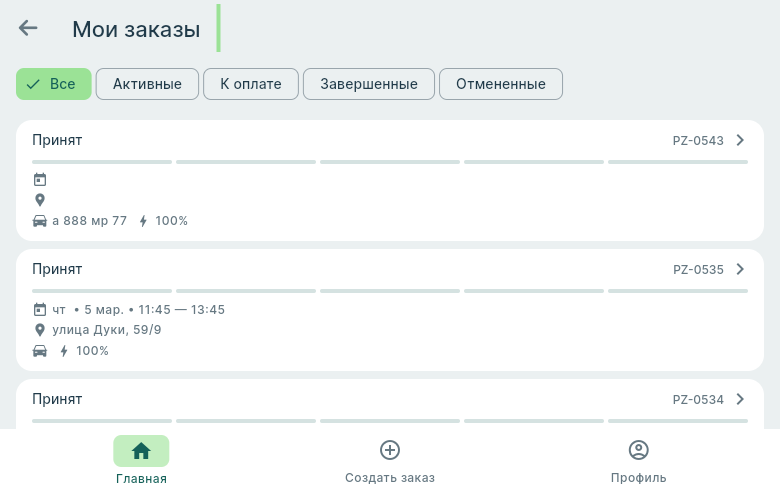Tap the plus circle create order icon
The width and height of the screenshot is (780, 493).
(x=390, y=450)
